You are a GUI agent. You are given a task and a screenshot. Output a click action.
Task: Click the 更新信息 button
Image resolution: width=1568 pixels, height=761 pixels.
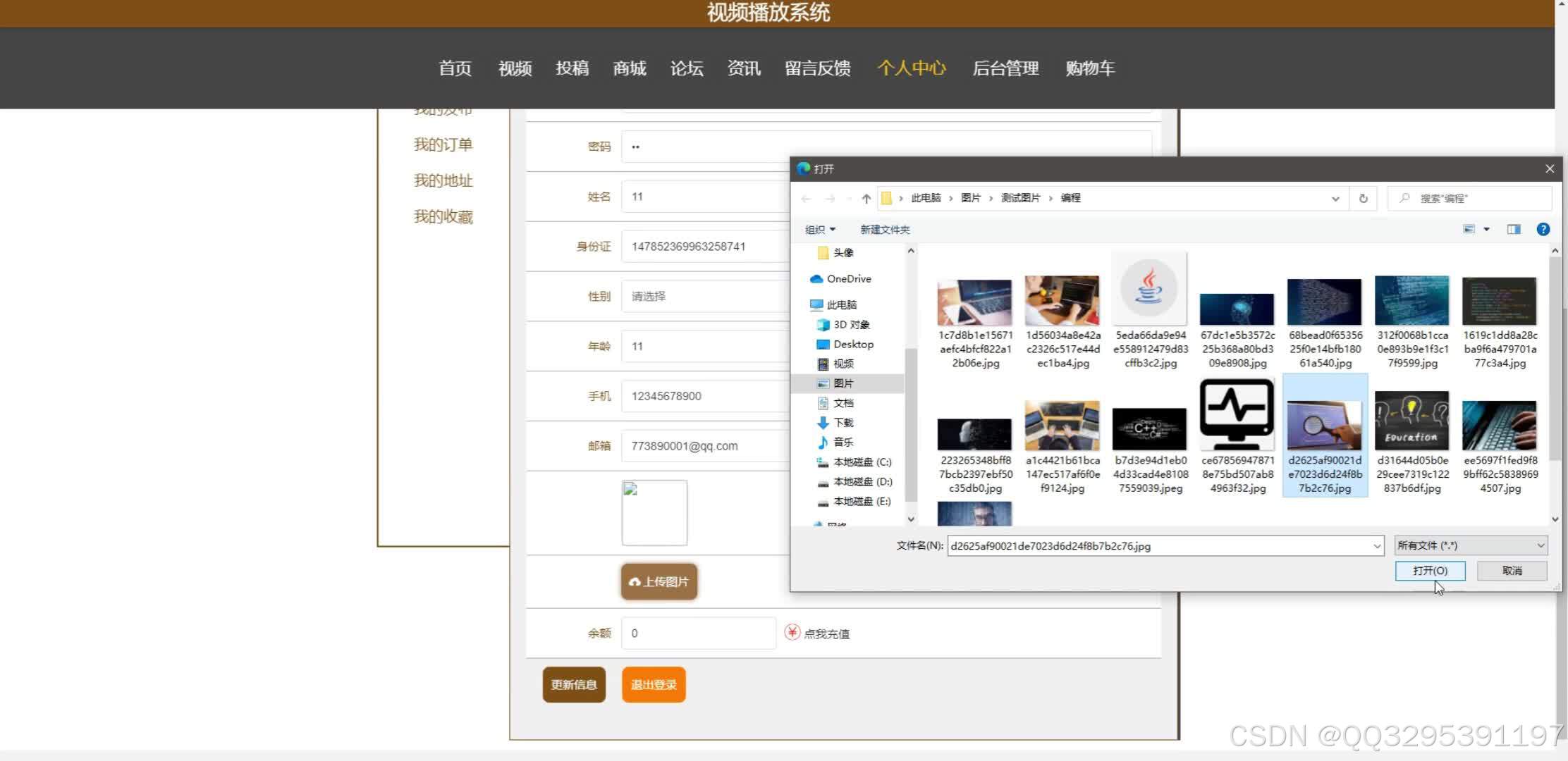tap(574, 685)
